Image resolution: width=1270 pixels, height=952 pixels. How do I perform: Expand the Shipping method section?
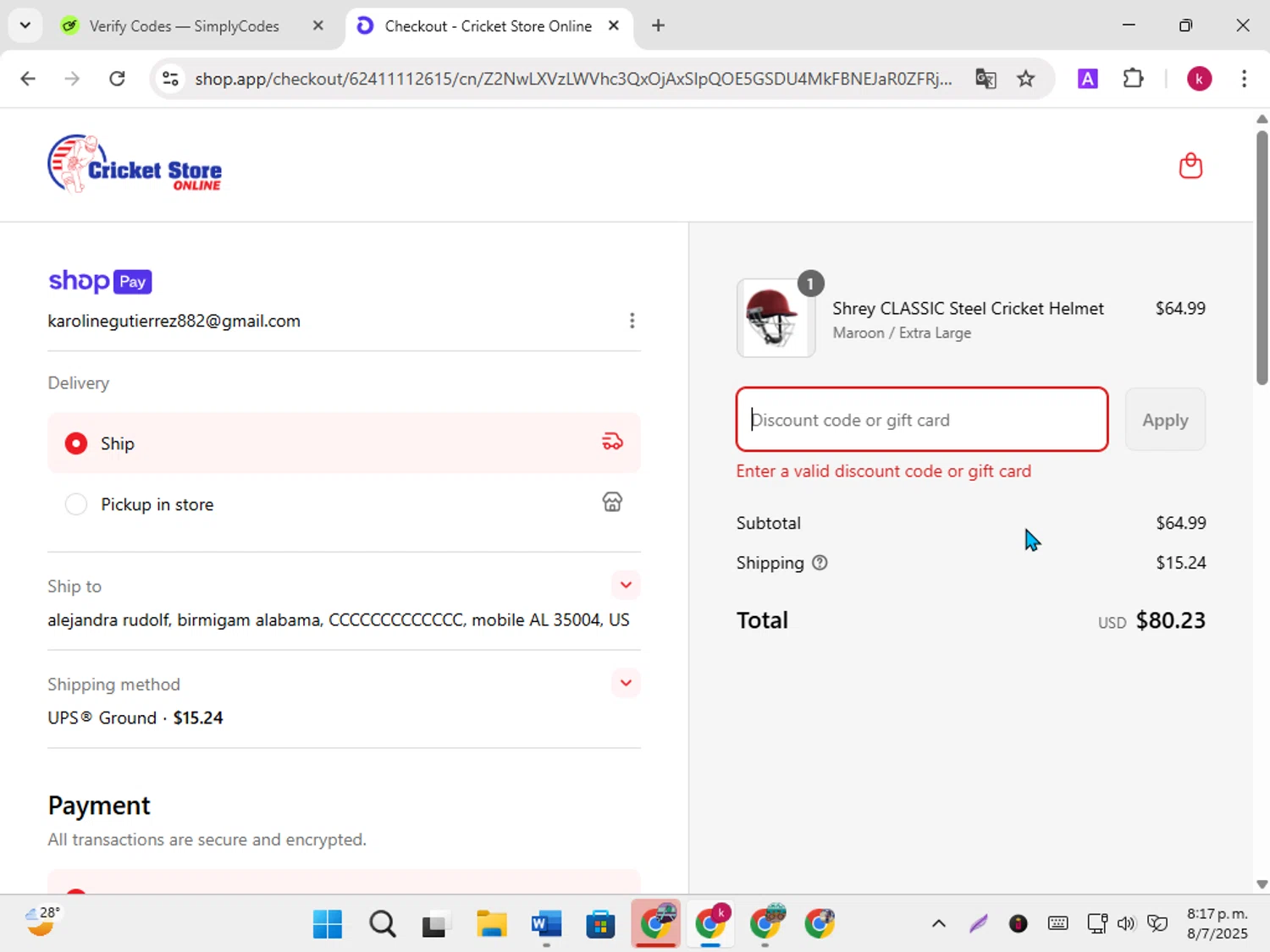tap(626, 683)
